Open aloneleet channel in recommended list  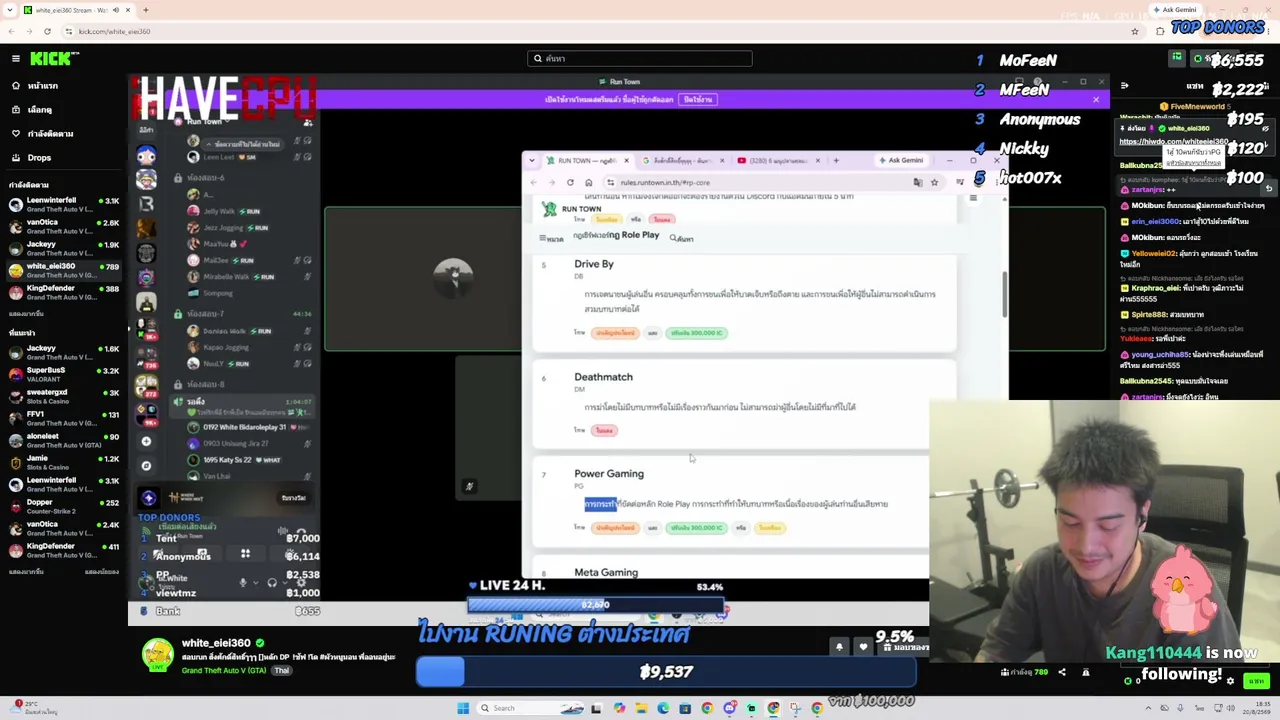tap(62, 440)
